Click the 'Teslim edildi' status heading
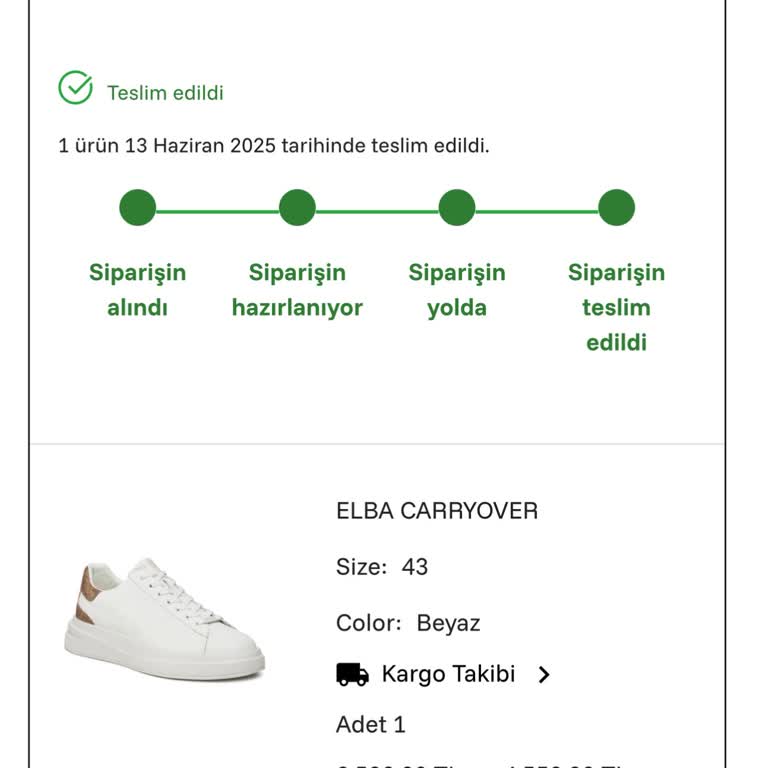The height and width of the screenshot is (768, 768). 165,93
